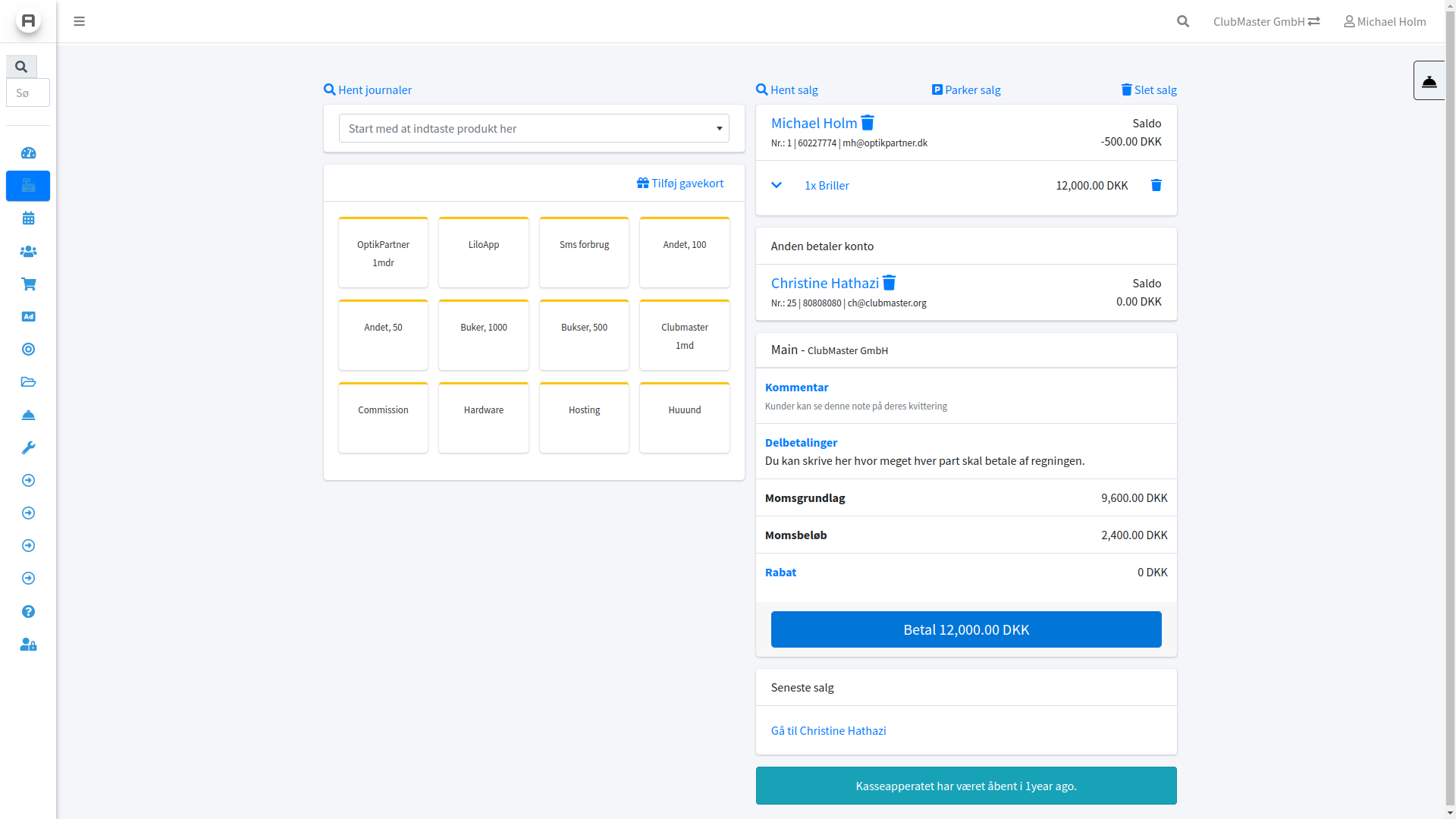The height and width of the screenshot is (819, 1456).
Task: Open the Michael Holm user menu
Action: [x=1385, y=21]
